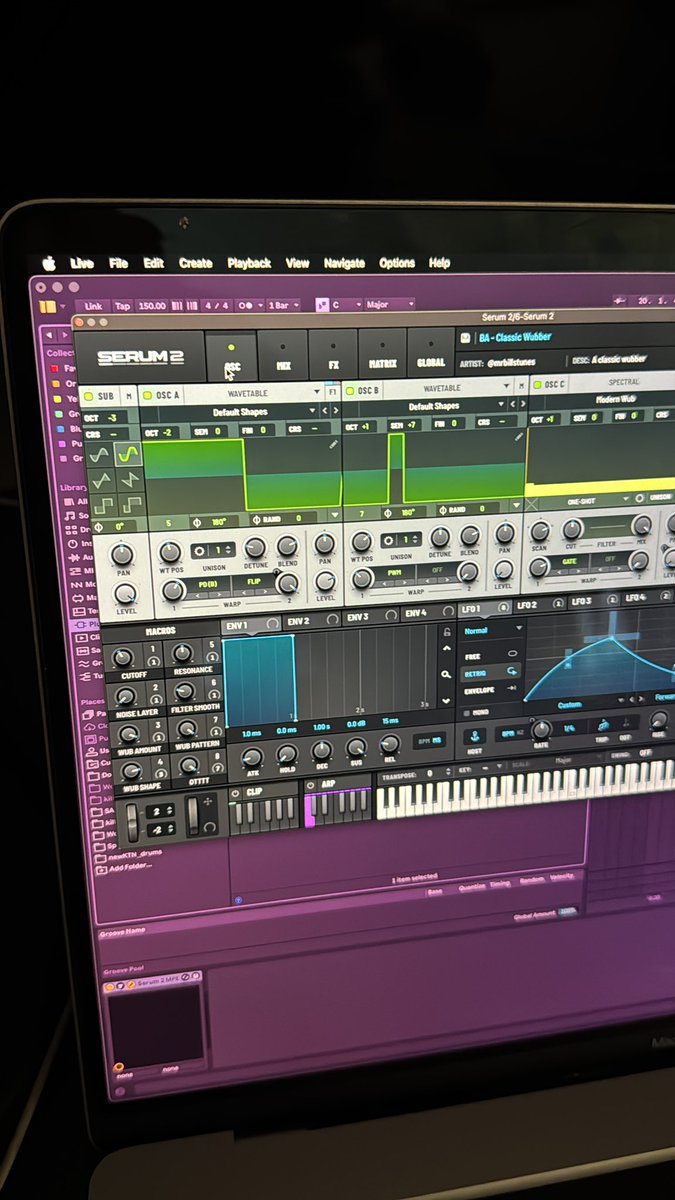675x1200 pixels.
Task: Click the 150.00 tempo field
Action: (x=153, y=306)
